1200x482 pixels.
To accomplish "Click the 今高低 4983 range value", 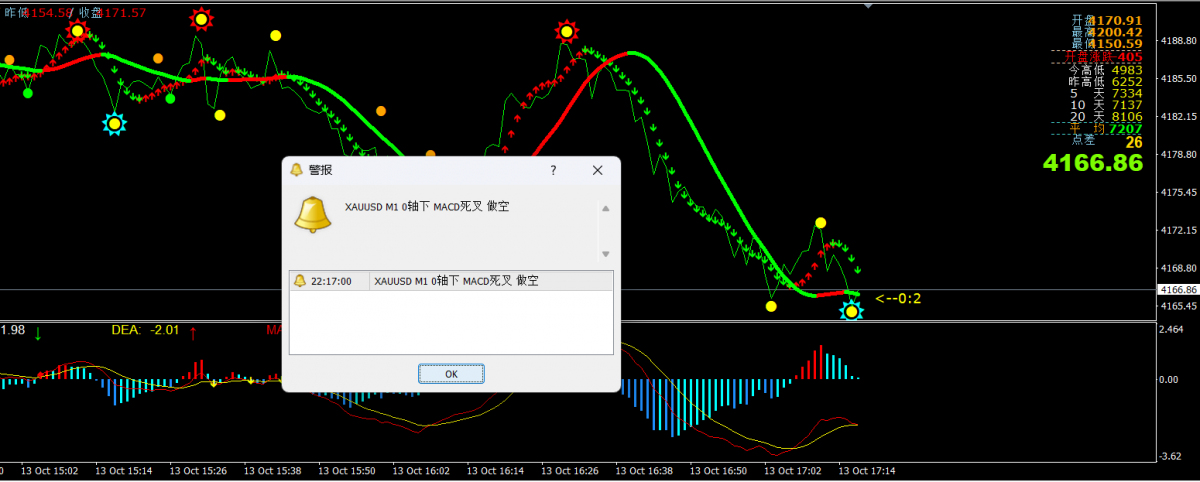I will click(x=1126, y=70).
